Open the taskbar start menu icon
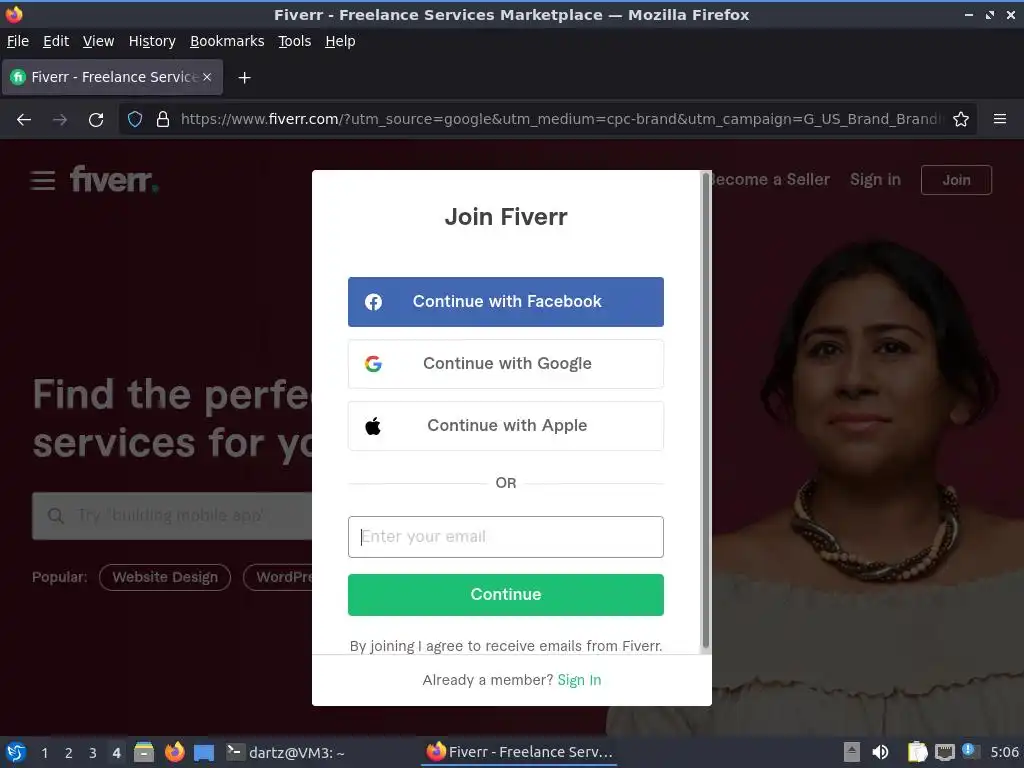The height and width of the screenshot is (768, 1024). [x=16, y=752]
